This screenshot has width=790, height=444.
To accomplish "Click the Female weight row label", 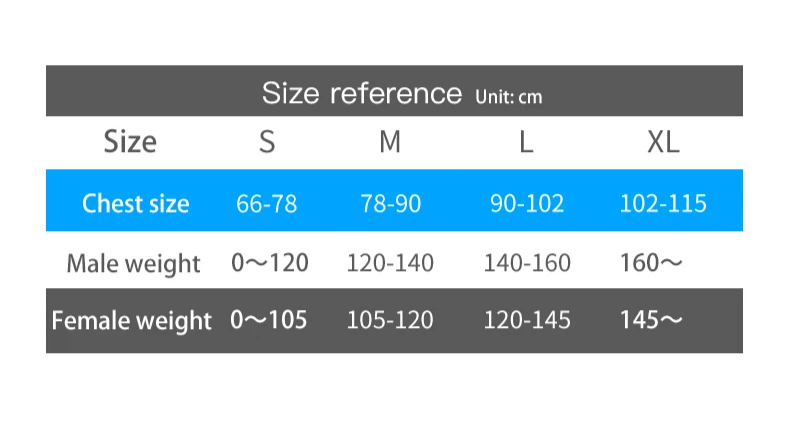I will (x=131, y=321).
